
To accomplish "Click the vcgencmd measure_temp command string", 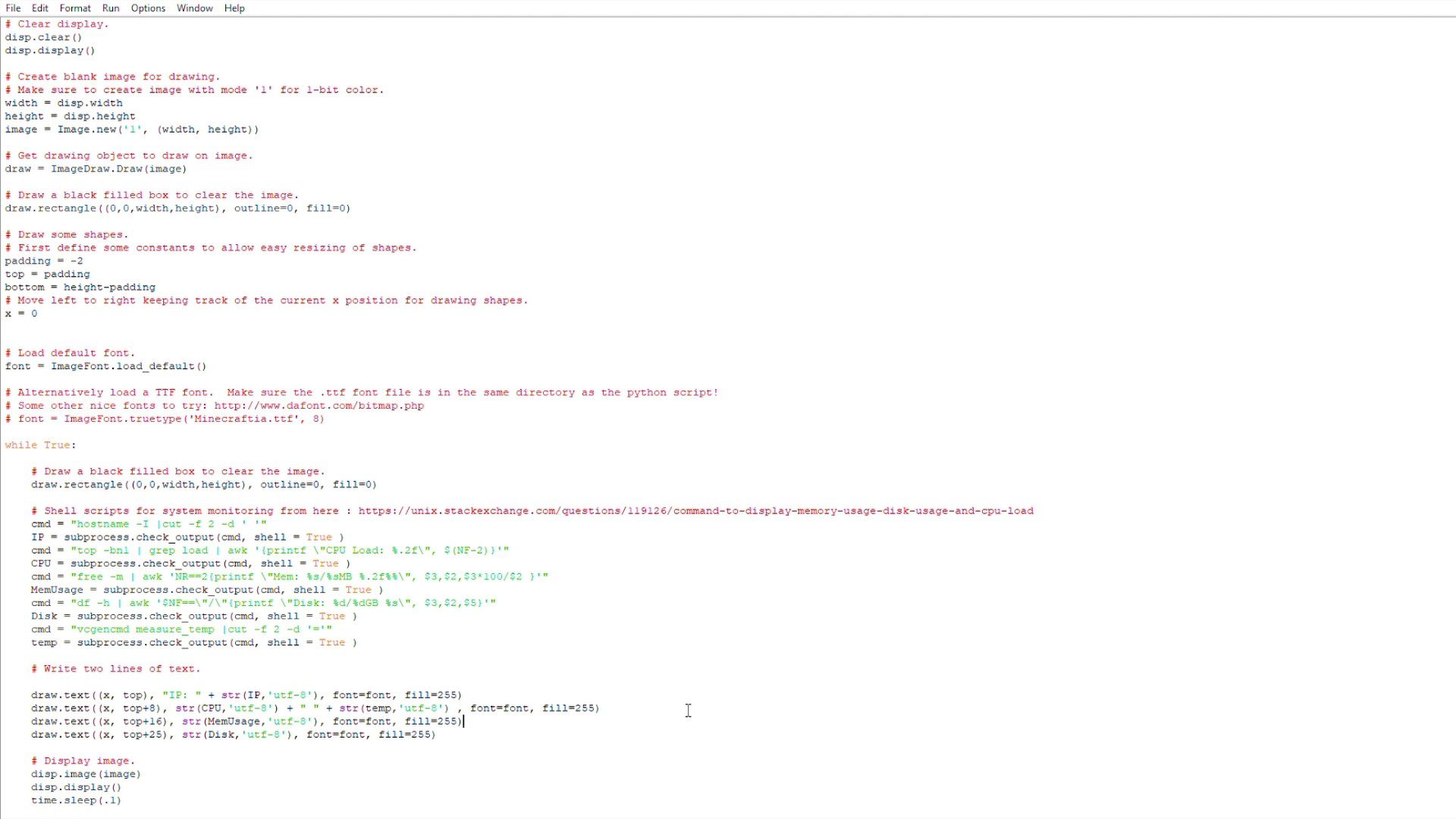I will (x=201, y=629).
